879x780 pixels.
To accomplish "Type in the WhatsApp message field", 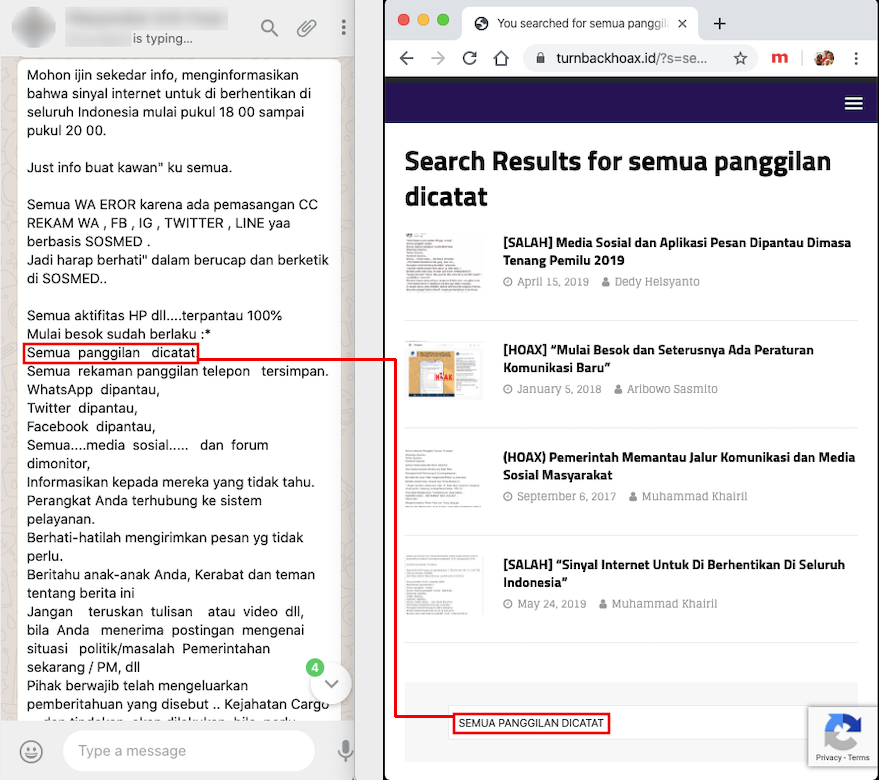I will pyautogui.click(x=188, y=751).
